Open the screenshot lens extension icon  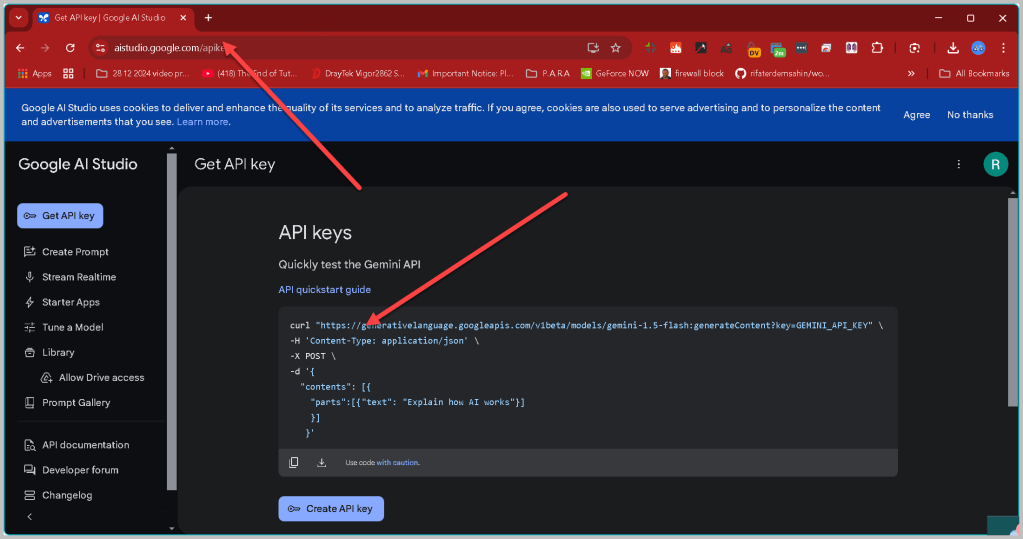point(915,48)
